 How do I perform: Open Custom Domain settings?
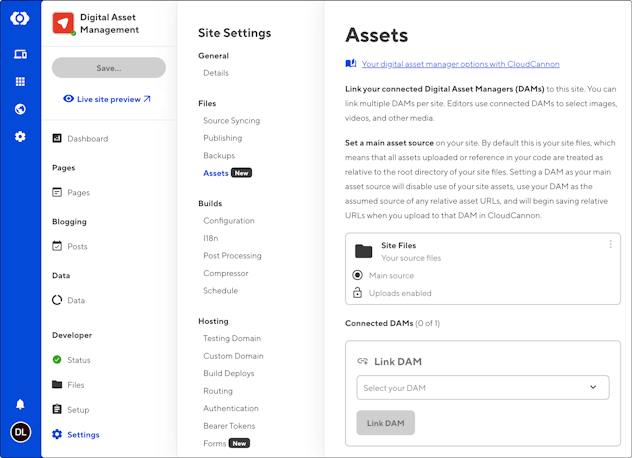click(233, 356)
